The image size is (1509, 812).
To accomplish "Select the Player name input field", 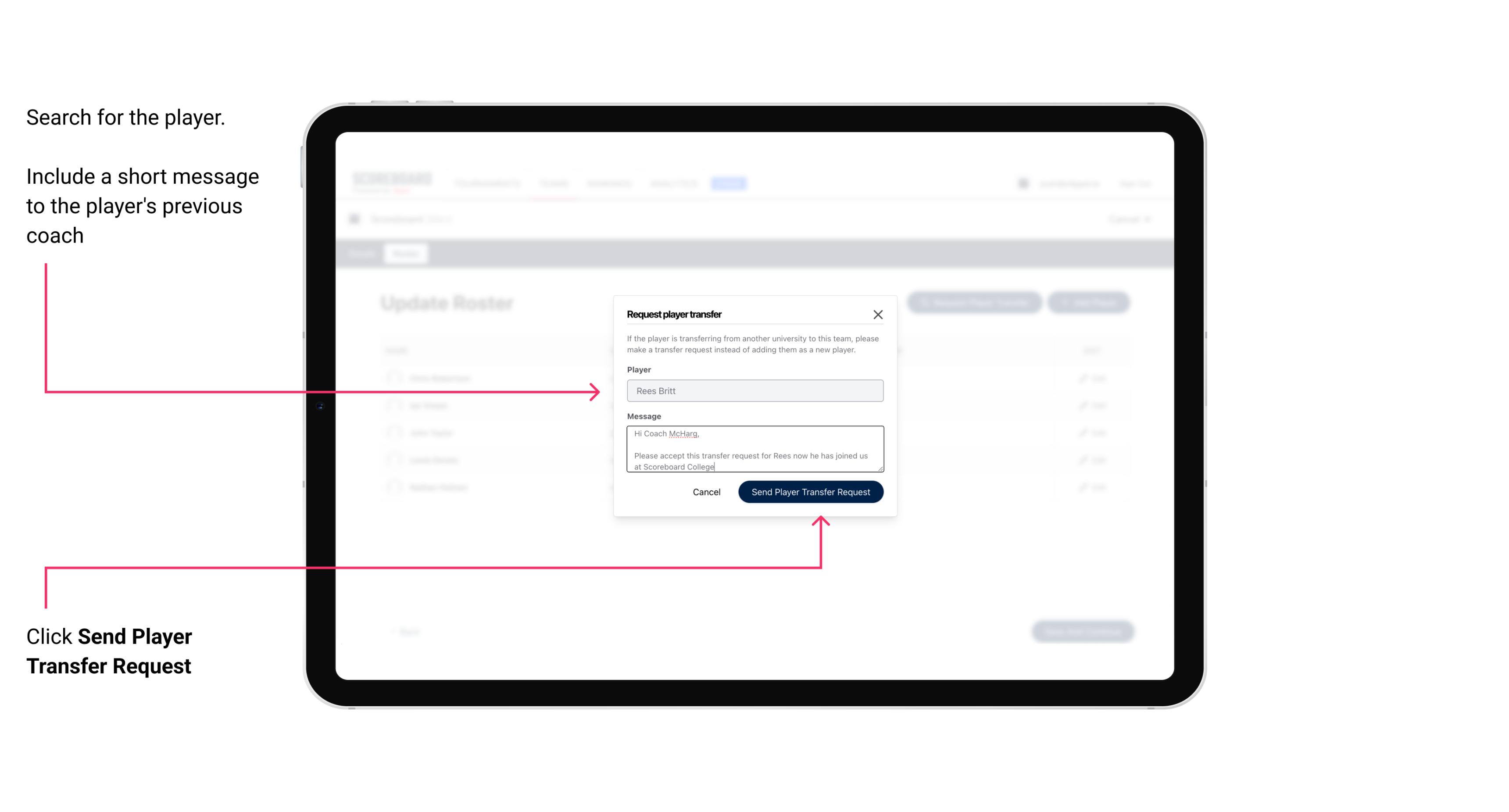I will click(x=753, y=391).
